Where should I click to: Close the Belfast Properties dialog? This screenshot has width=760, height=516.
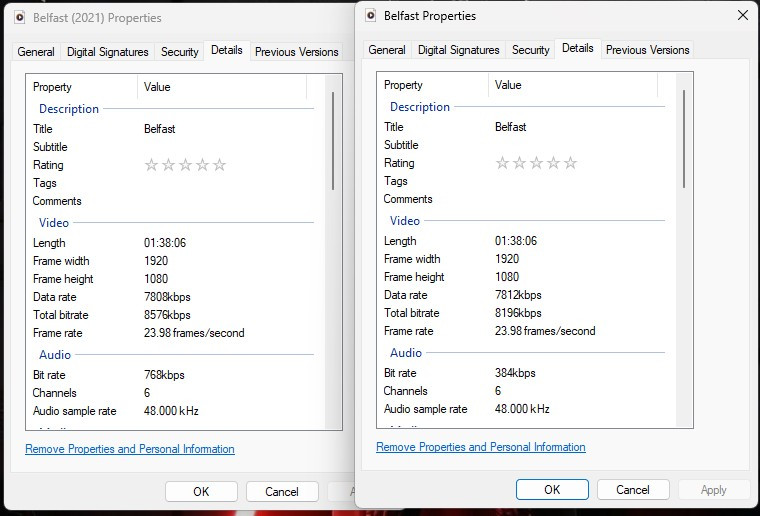point(742,16)
